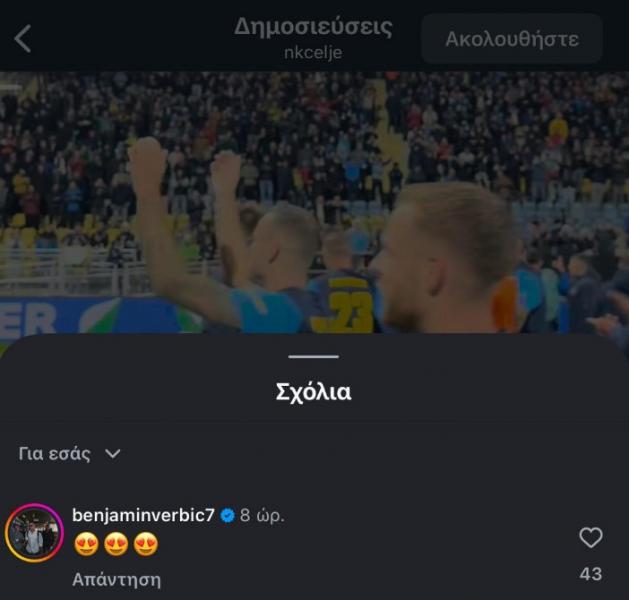Tap the heart-eyes emoji comment text
This screenshot has width=629, height=600.
pos(116,544)
